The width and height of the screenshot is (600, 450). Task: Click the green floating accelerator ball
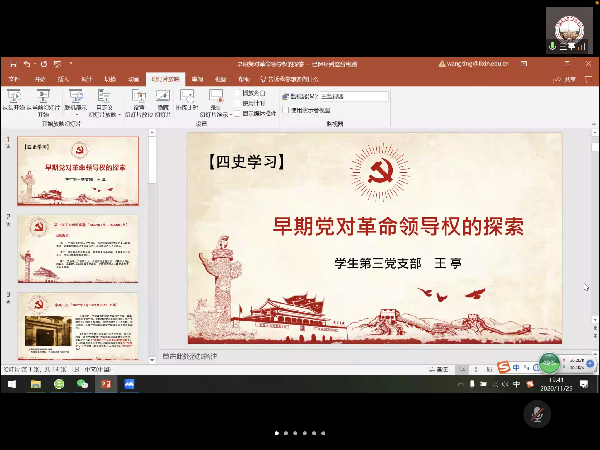tap(549, 363)
